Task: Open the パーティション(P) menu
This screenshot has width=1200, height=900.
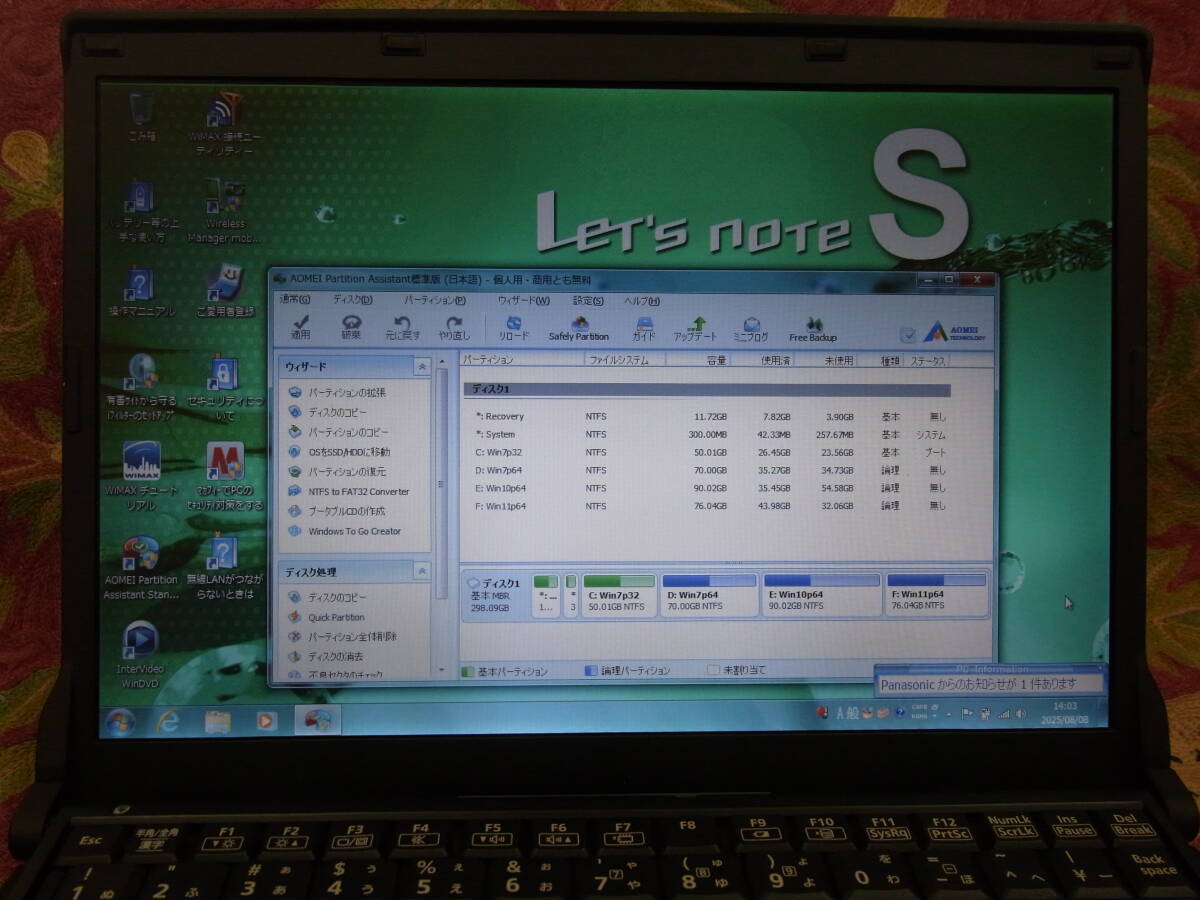Action: click(x=435, y=300)
